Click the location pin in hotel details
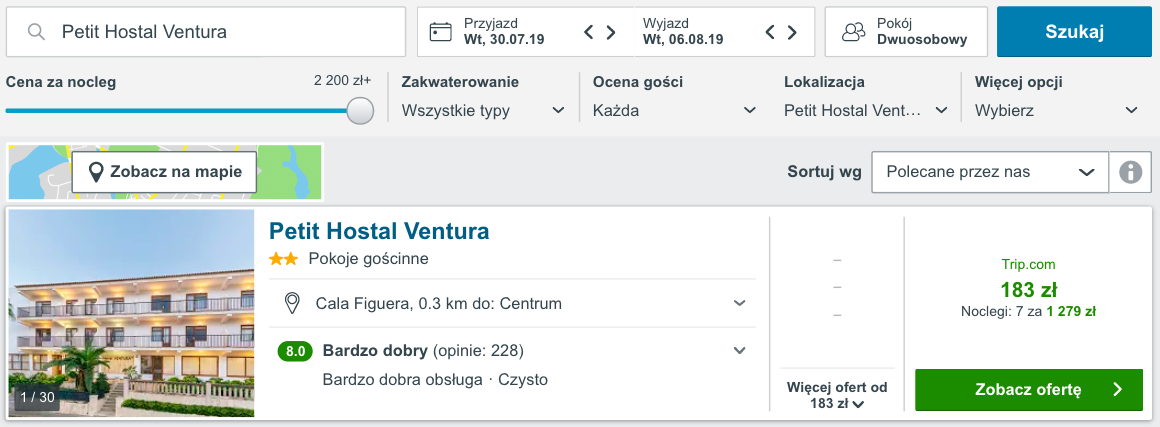Viewport: 1160px width, 427px height. coord(292,303)
